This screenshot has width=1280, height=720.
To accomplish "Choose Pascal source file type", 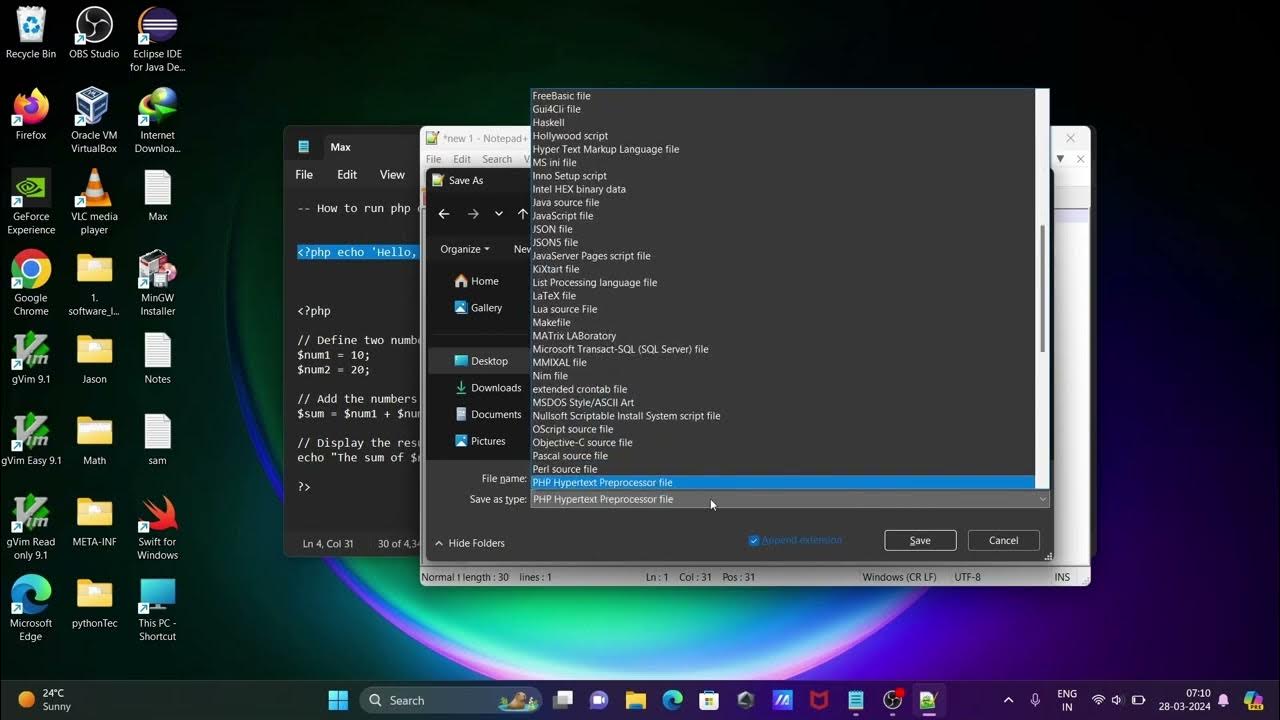I will (782, 456).
